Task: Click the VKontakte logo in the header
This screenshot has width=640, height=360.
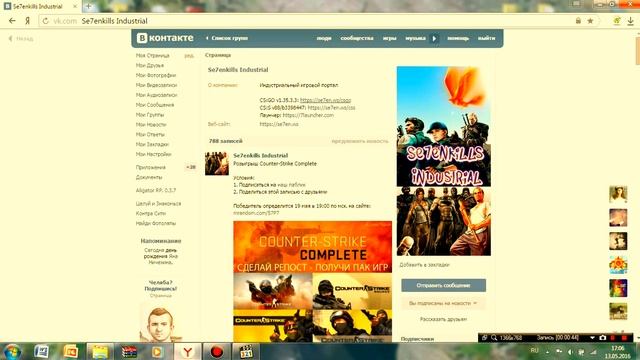Action: coord(165,38)
